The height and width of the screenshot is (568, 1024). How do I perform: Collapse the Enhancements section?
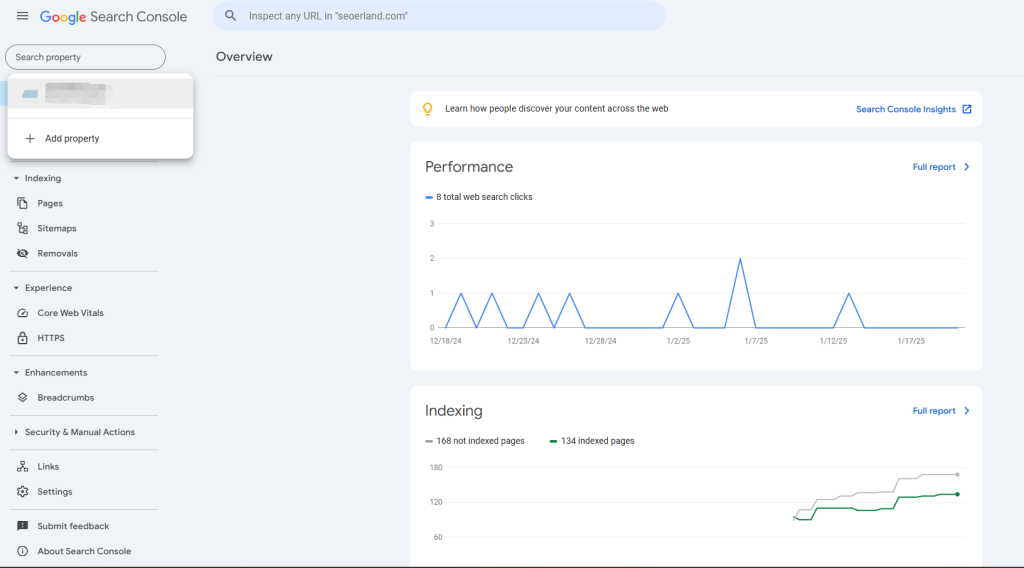(16, 372)
